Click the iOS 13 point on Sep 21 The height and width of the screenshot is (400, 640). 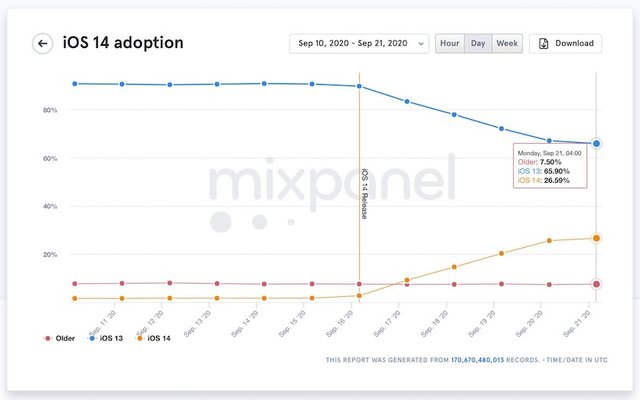point(596,144)
